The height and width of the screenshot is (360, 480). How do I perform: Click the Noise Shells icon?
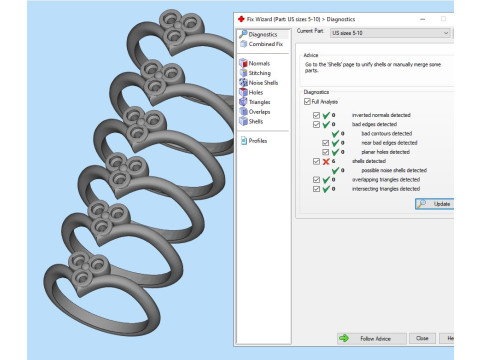243,83
